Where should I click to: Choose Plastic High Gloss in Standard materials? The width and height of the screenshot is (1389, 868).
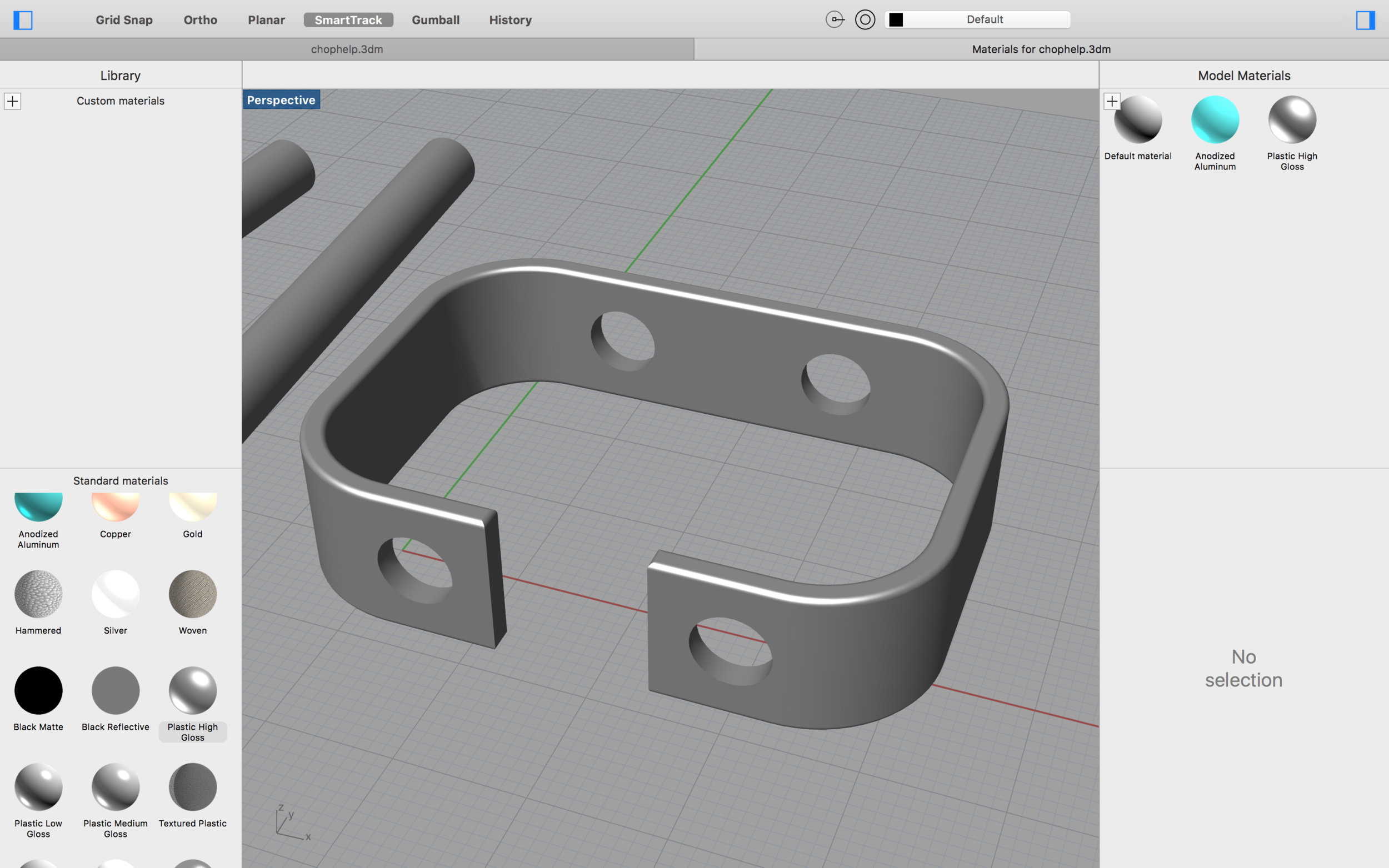pos(193,690)
